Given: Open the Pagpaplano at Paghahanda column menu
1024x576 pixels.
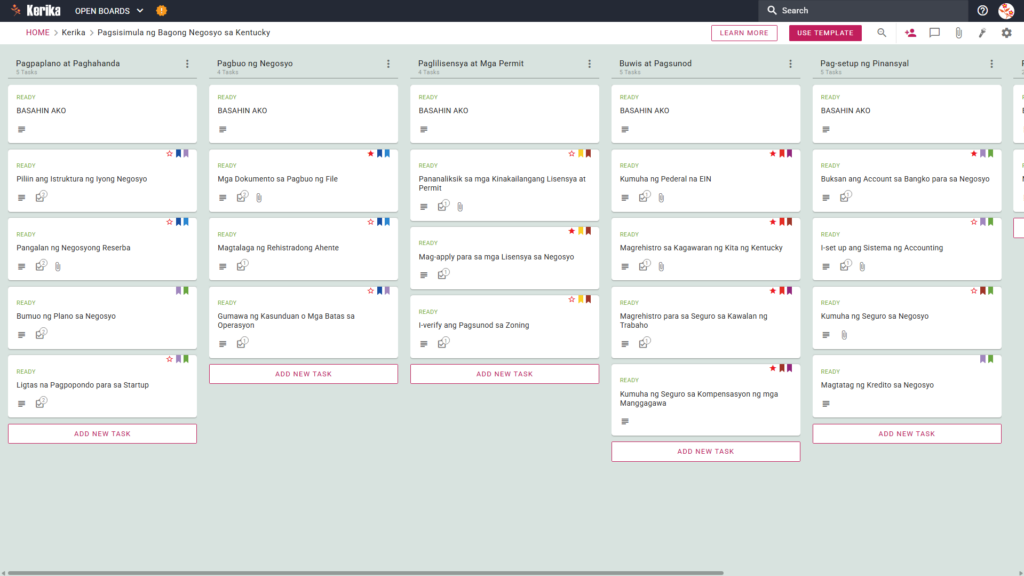Looking at the screenshot, I should click(187, 63).
